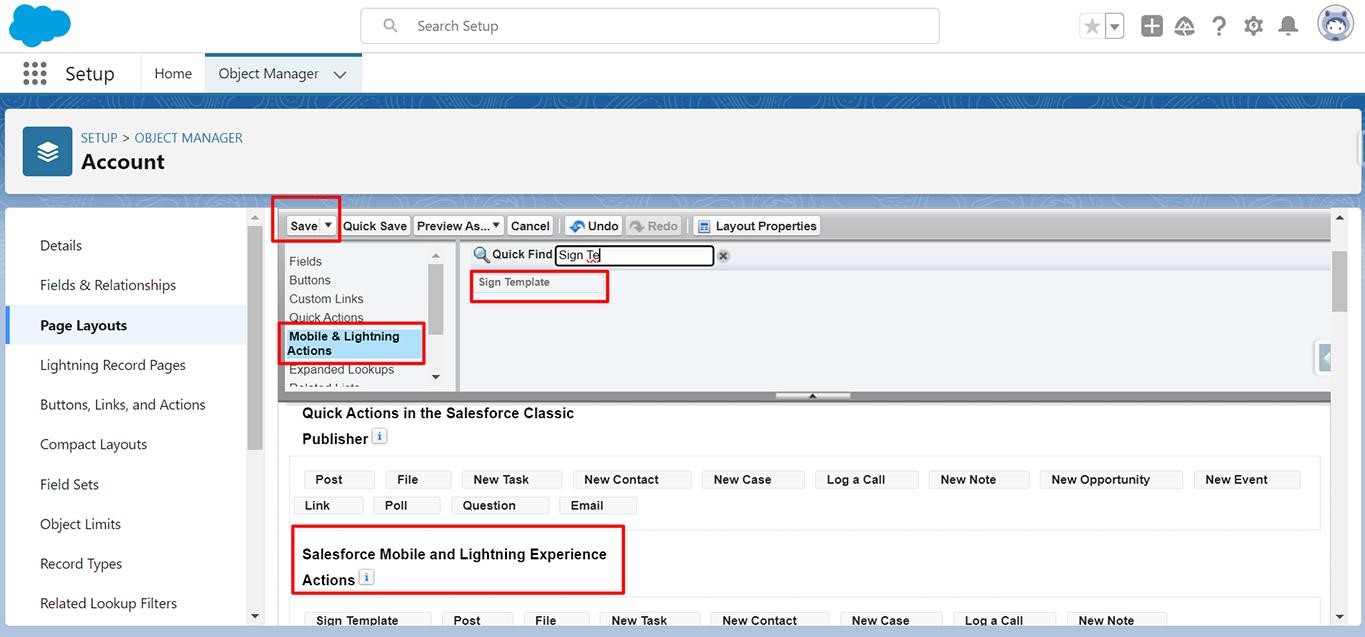Viewport: 1365px width, 637px height.
Task: Open the setup gear icon
Action: pos(1254,26)
